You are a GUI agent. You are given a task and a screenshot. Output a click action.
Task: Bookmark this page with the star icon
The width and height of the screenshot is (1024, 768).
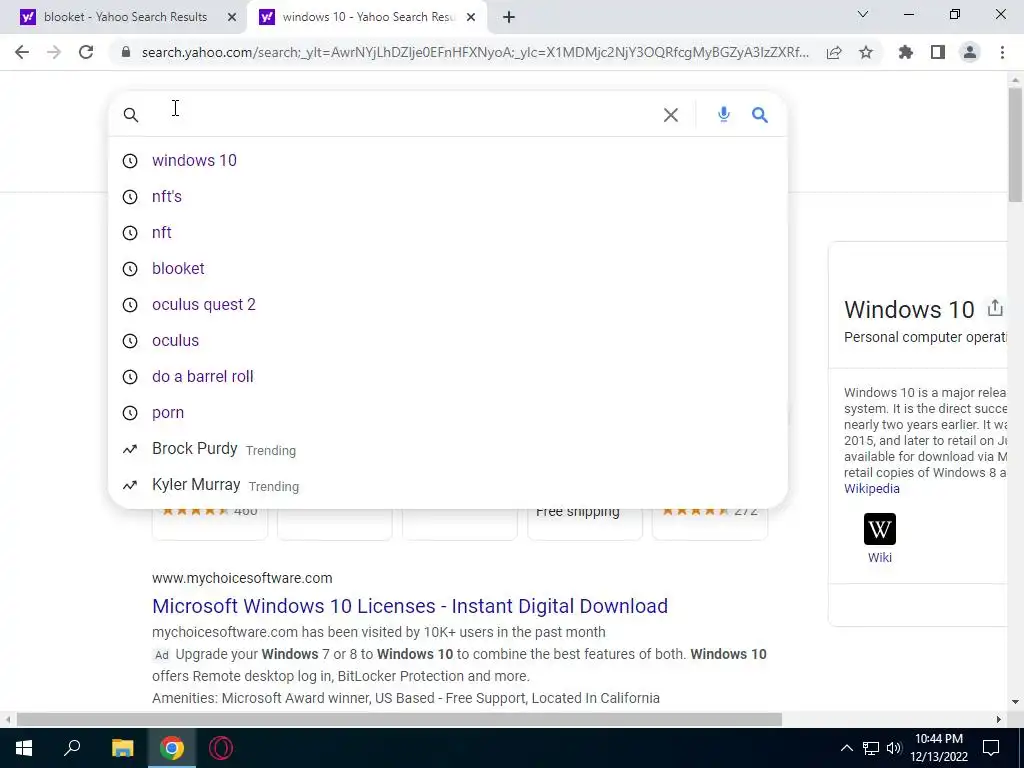pyautogui.click(x=866, y=52)
